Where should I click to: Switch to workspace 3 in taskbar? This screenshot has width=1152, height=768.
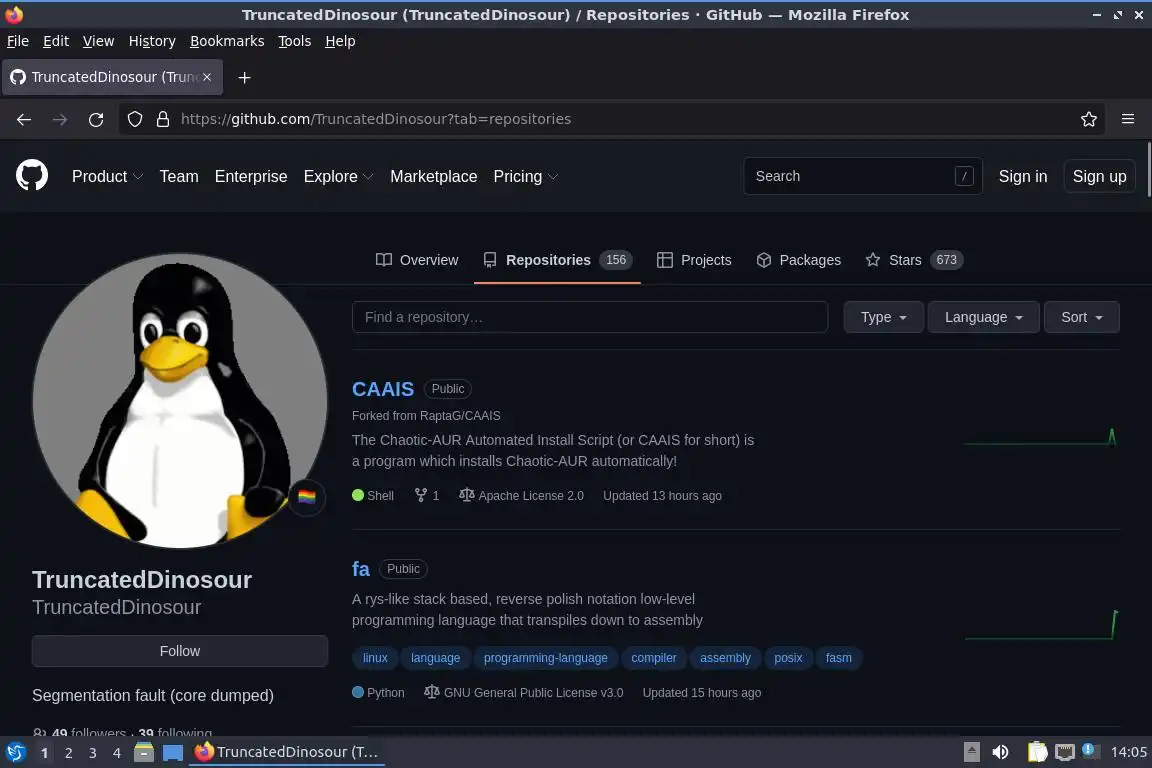click(93, 753)
